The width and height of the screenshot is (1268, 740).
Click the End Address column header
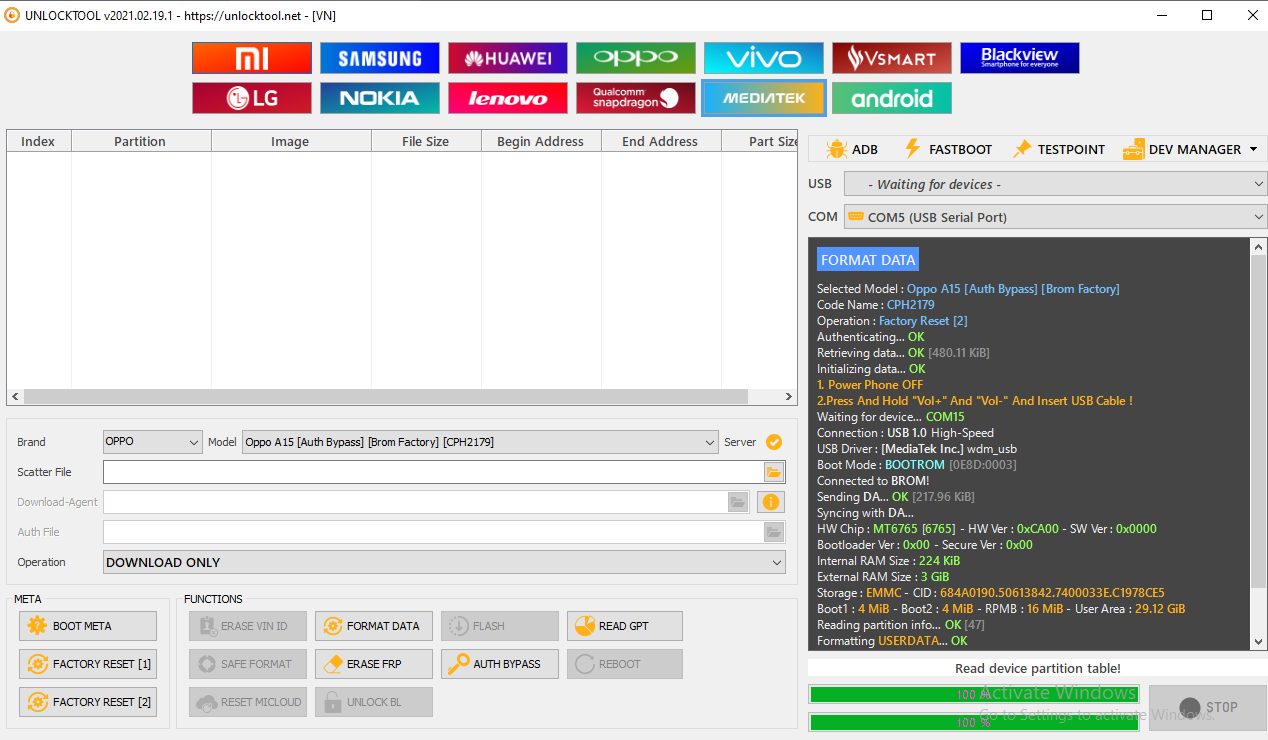(x=660, y=141)
